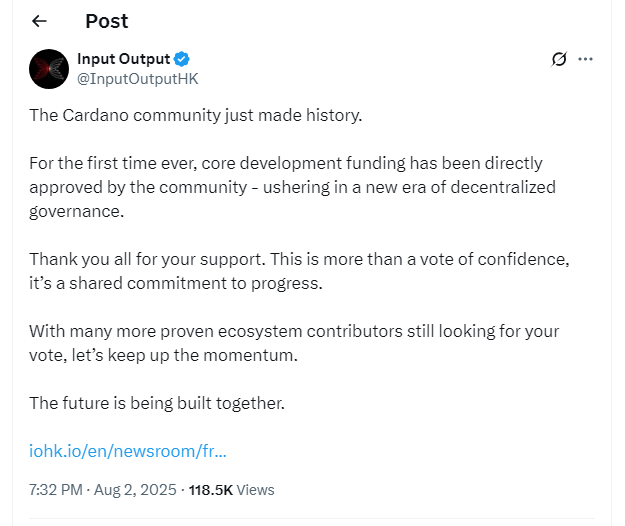Image resolution: width=625 pixels, height=526 pixels.
Task: Open the post's More options ellipsis
Action: (x=587, y=59)
